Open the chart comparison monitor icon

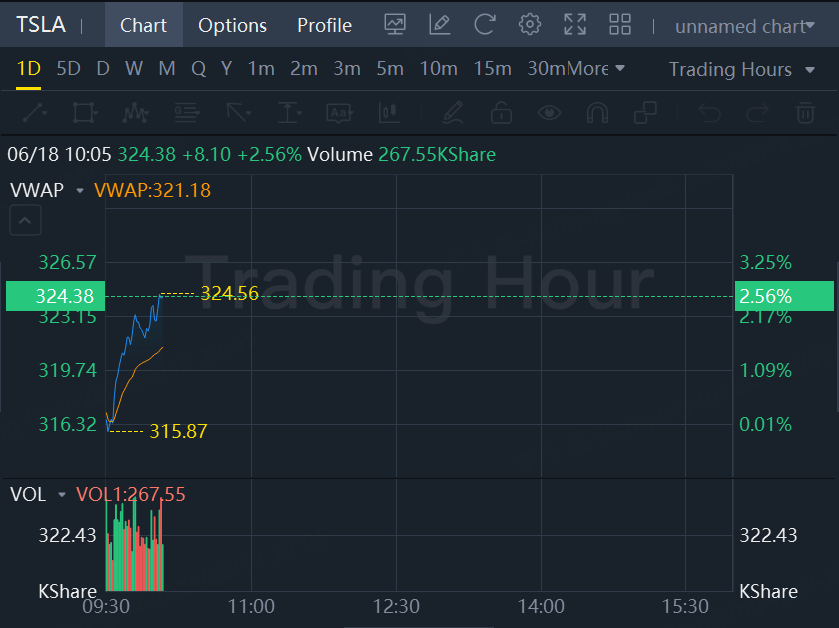coord(395,25)
